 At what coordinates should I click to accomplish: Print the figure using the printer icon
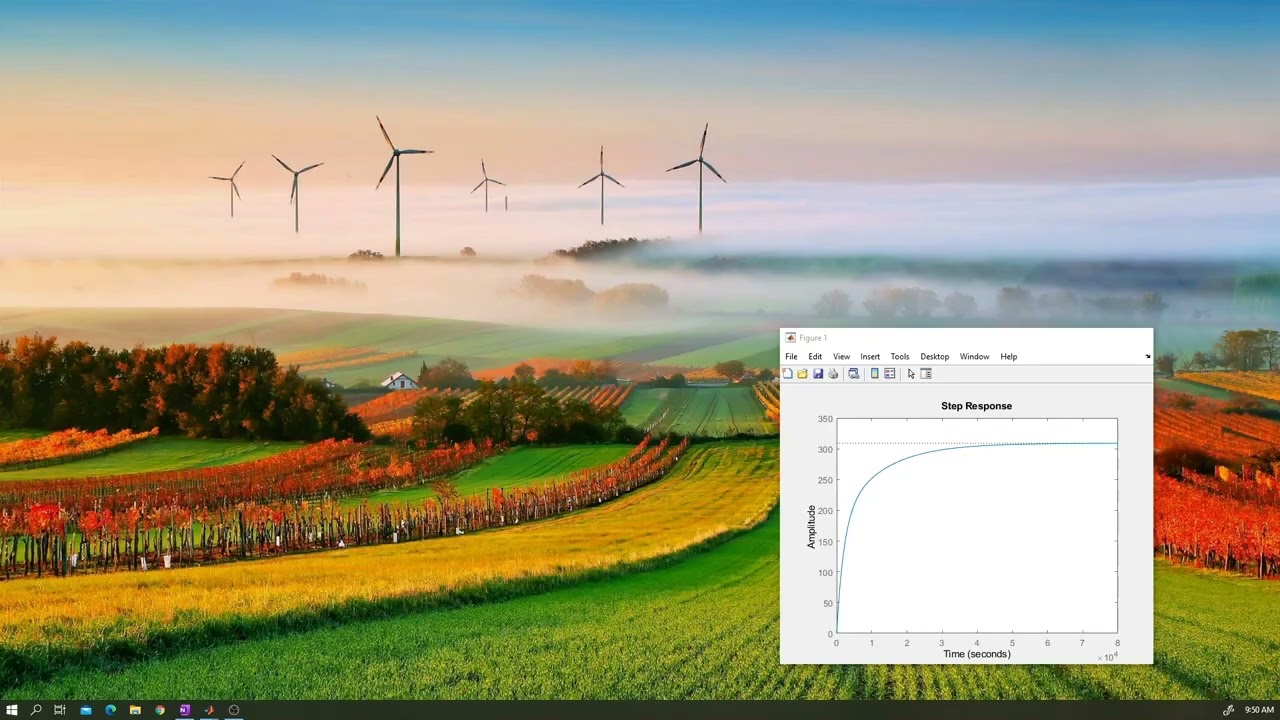pos(833,374)
